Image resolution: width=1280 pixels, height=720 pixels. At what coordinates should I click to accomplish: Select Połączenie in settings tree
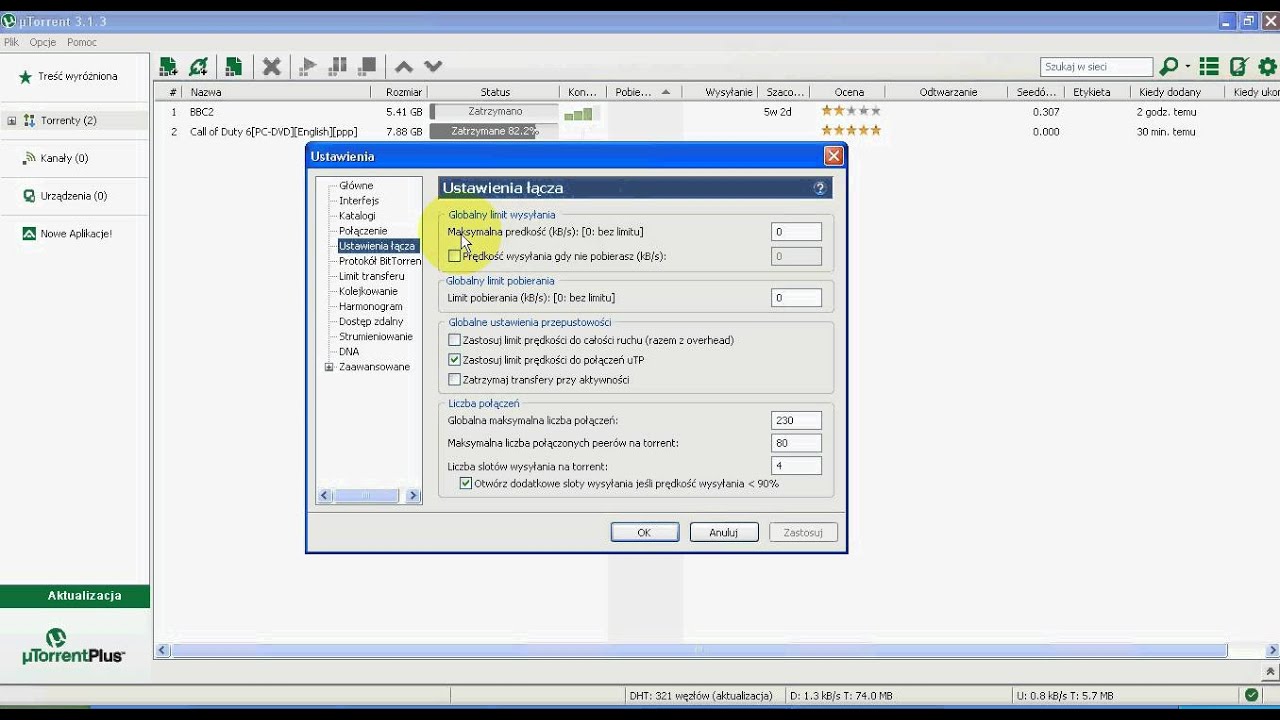tap(363, 231)
